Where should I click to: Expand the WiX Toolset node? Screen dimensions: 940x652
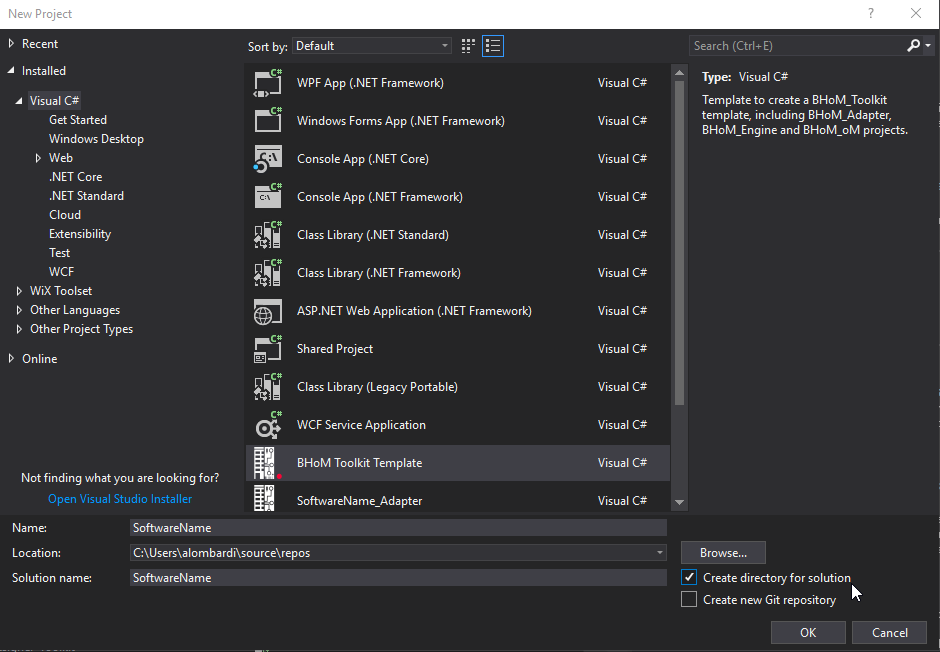point(19,291)
